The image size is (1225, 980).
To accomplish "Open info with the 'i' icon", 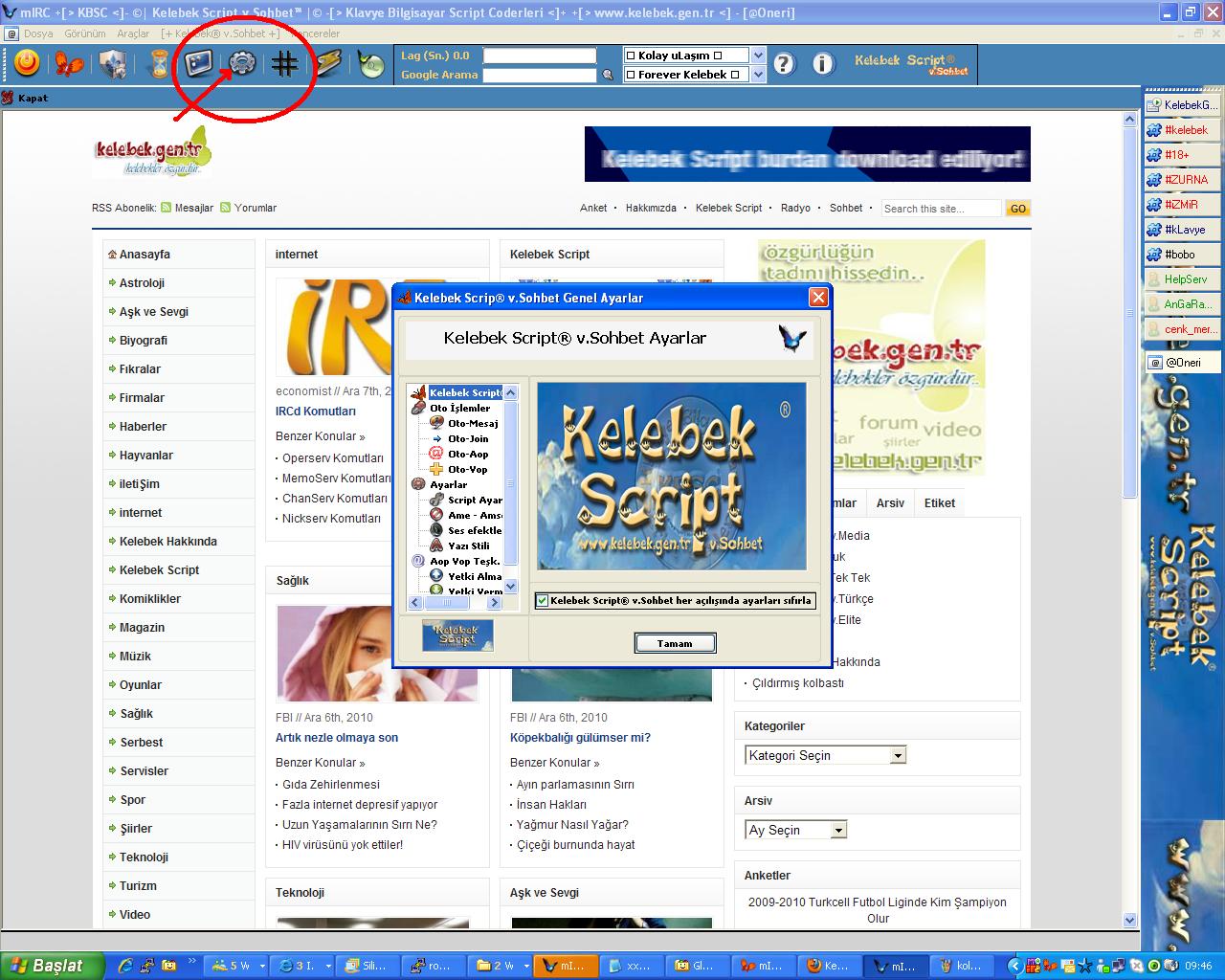I will click(x=823, y=64).
